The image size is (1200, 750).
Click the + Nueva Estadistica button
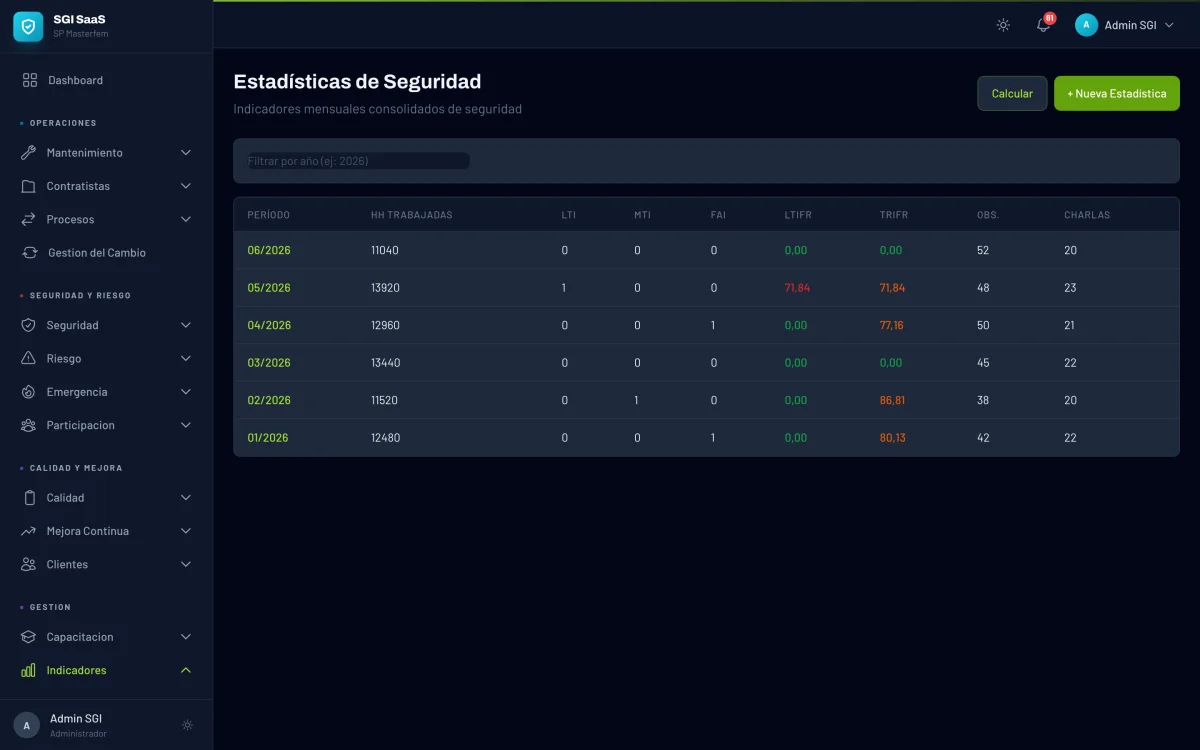(x=1116, y=93)
